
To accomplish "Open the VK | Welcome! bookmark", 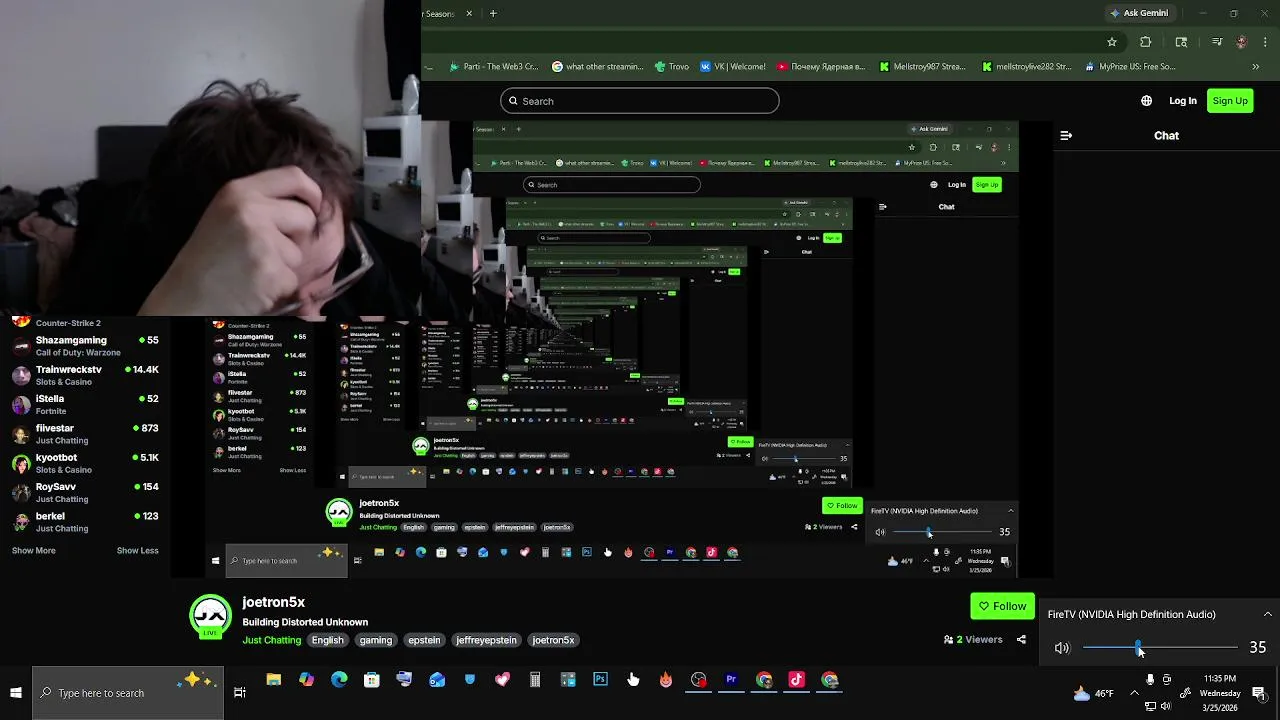I will pyautogui.click(x=733, y=67).
